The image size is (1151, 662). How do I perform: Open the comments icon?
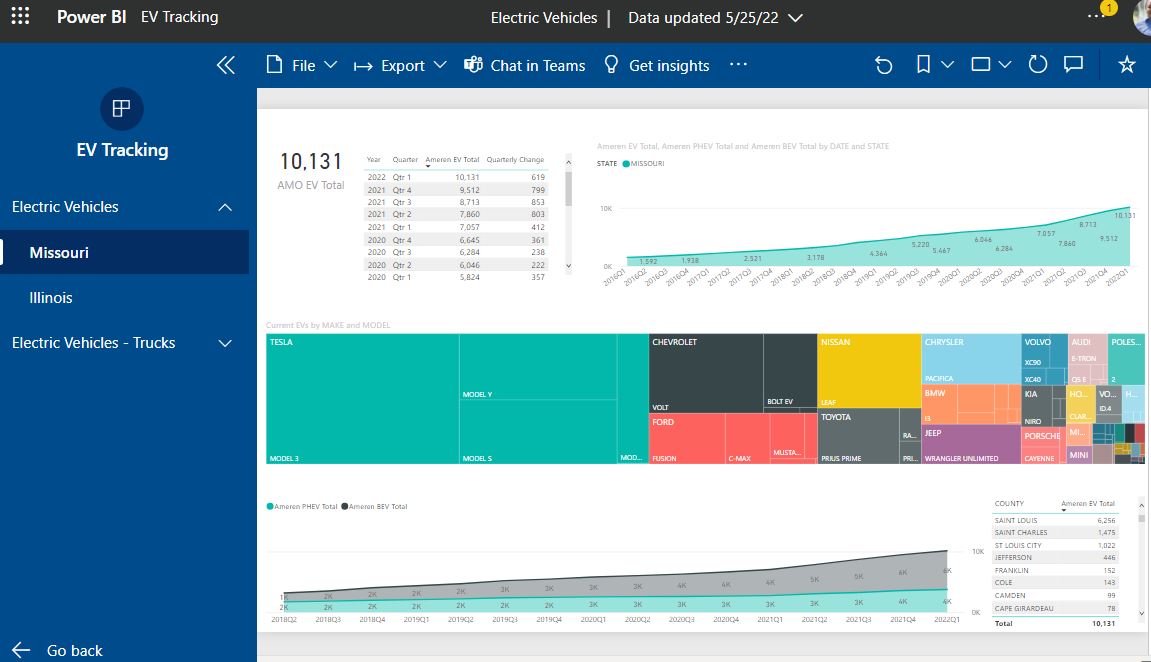tap(1074, 65)
